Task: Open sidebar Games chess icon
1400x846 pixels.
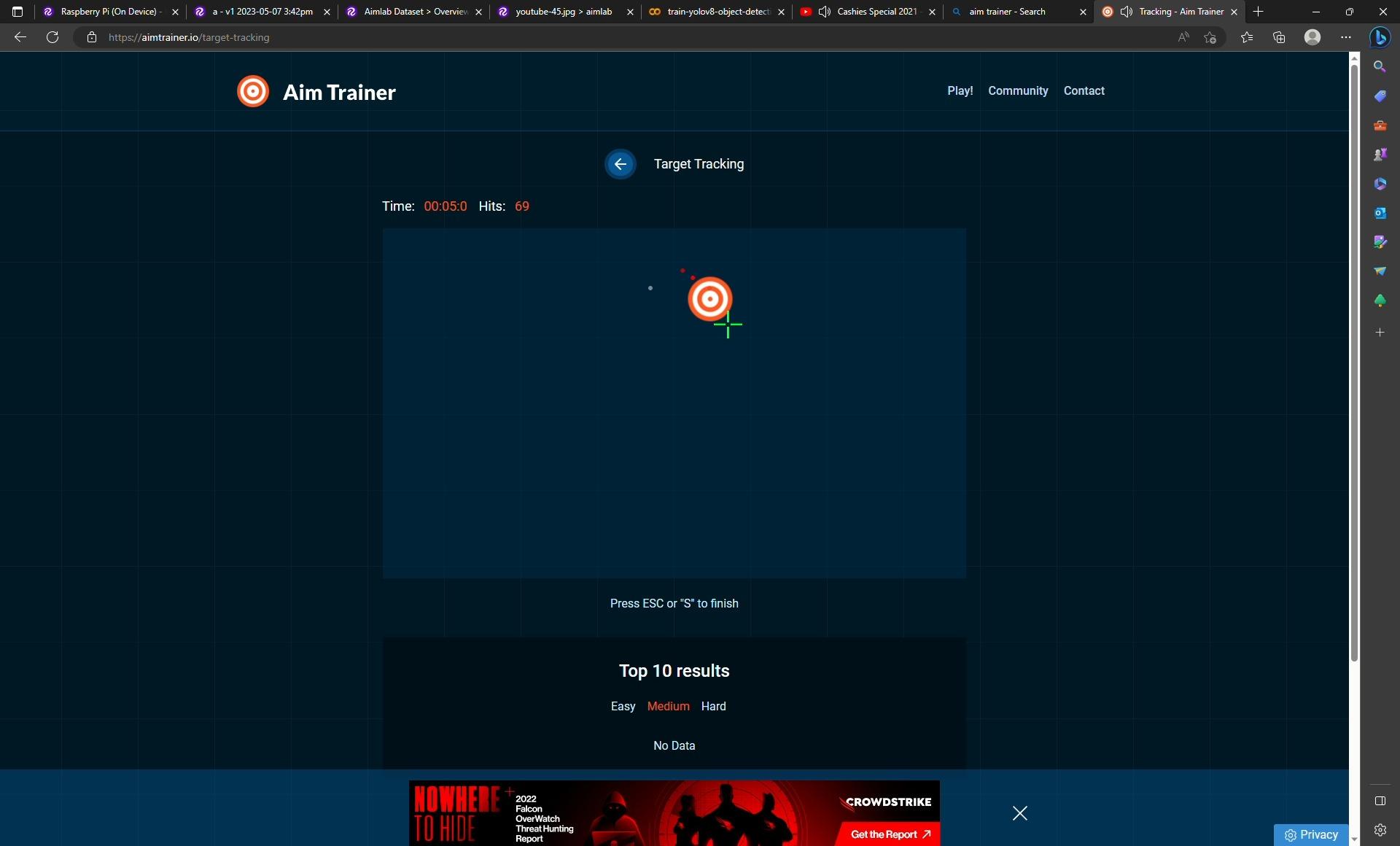Action: click(x=1380, y=155)
